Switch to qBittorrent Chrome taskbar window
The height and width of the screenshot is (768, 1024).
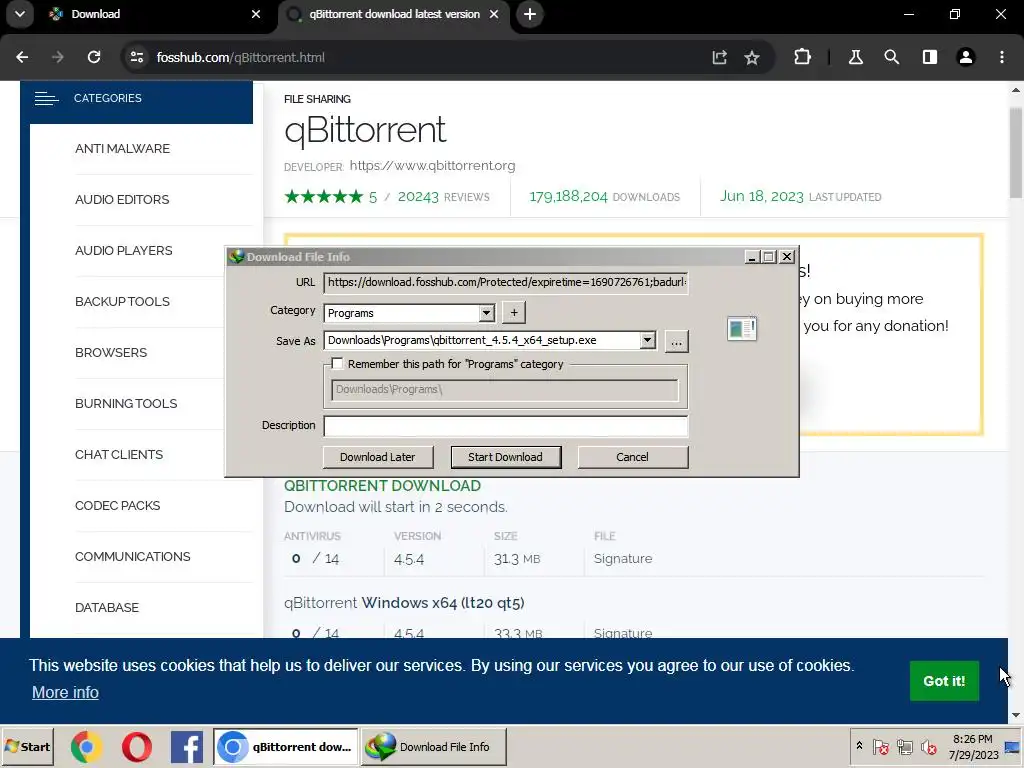[286, 747]
